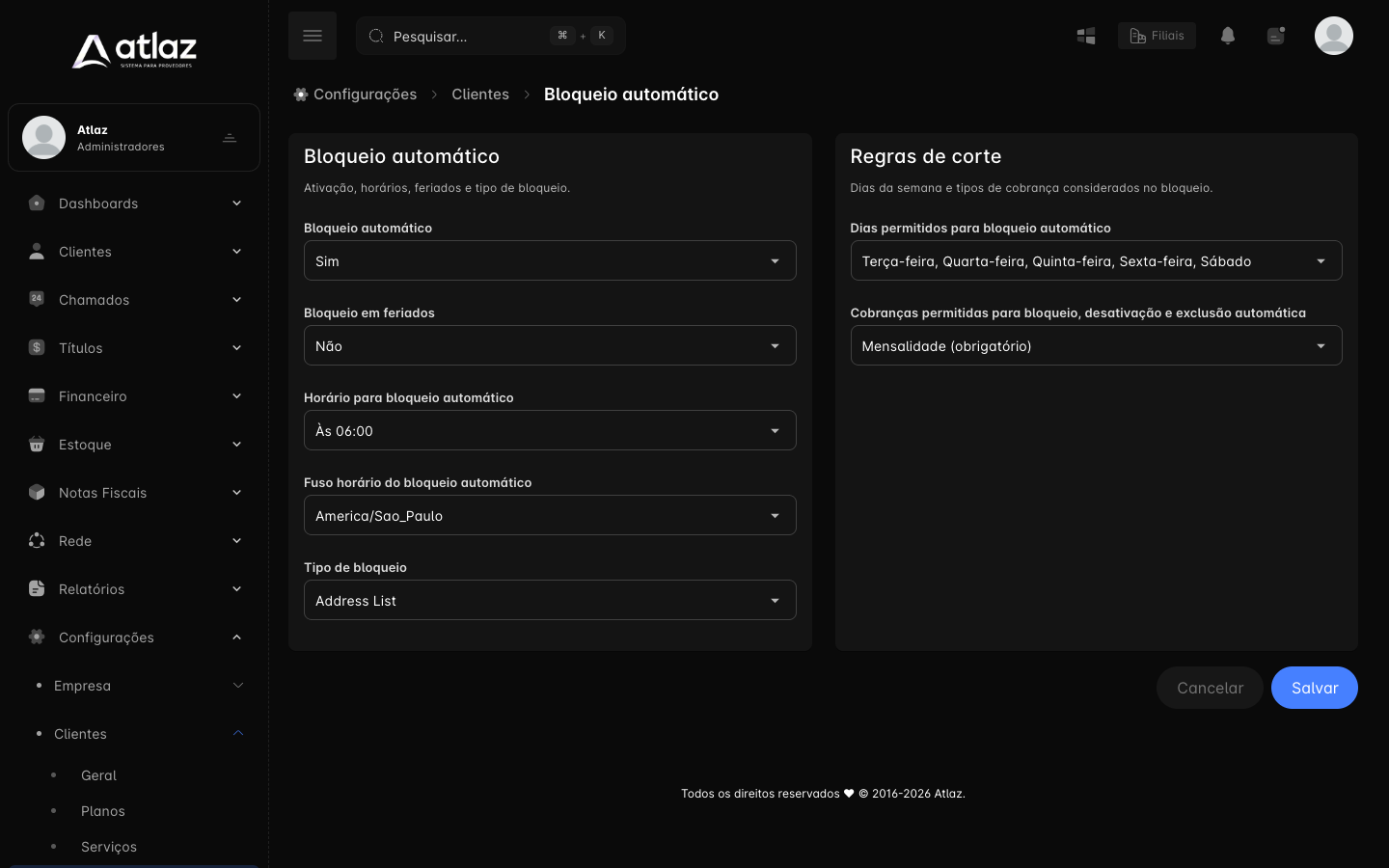Image resolution: width=1389 pixels, height=868 pixels.
Task: Toggle the hamburger sidebar menu button
Action: (x=313, y=36)
